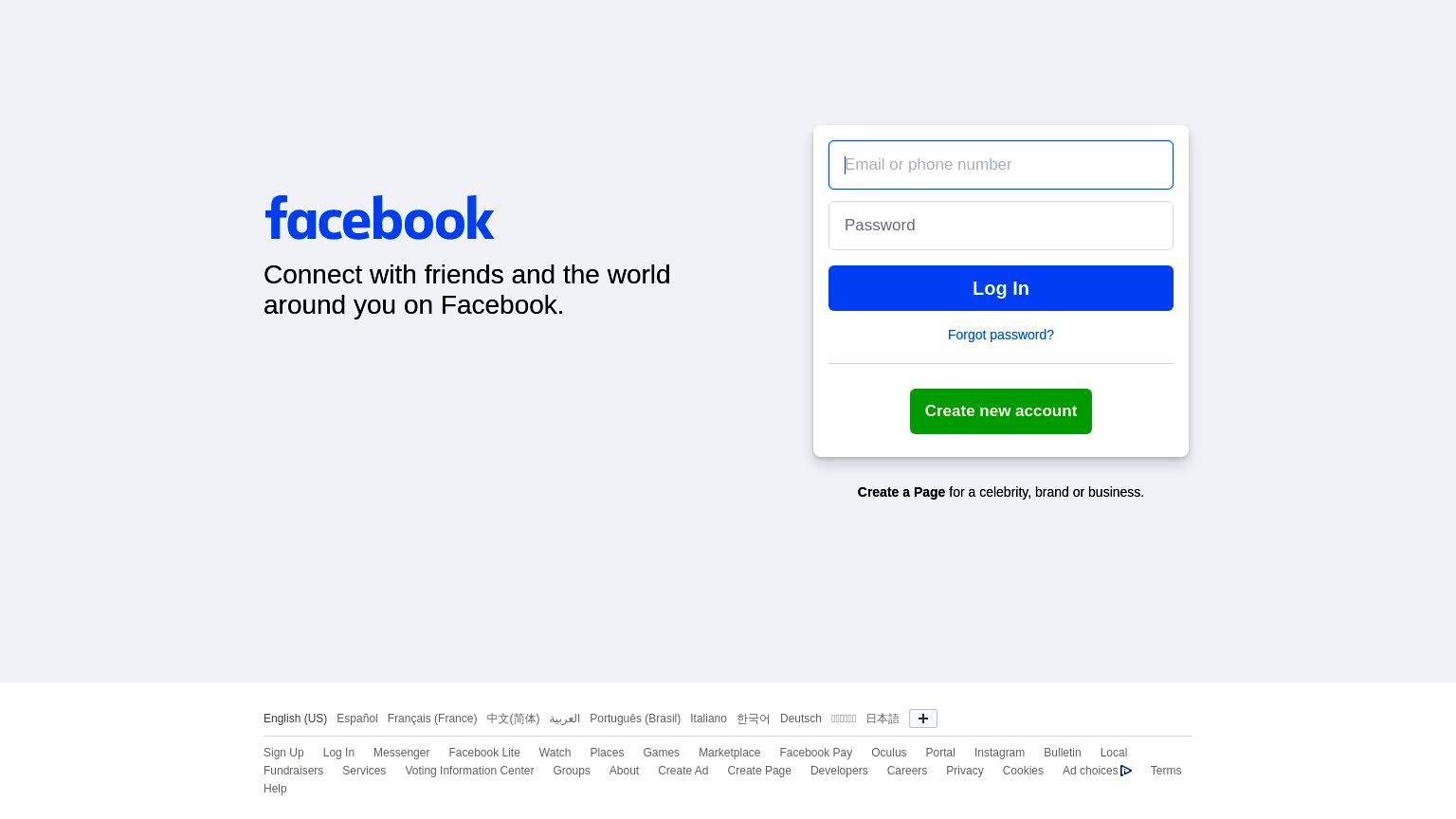
Task: Open the Create a Page link
Action: 901,492
